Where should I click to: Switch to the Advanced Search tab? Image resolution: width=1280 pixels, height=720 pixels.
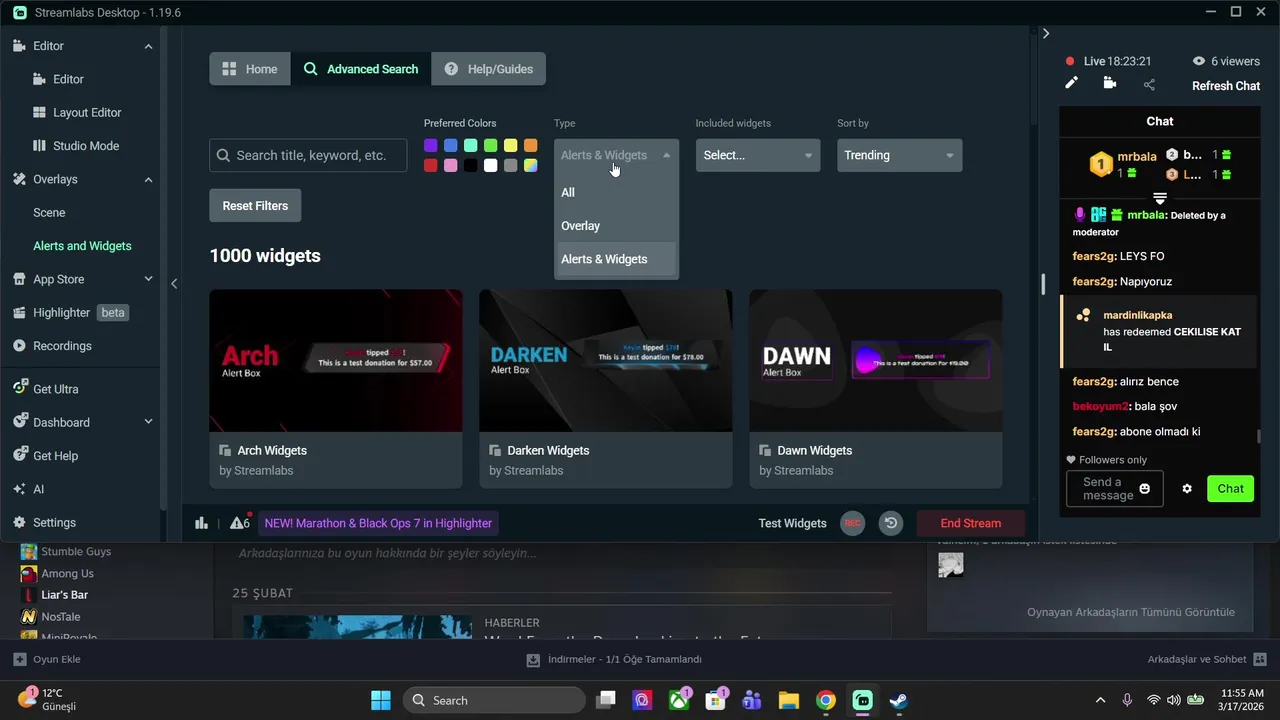(361, 69)
